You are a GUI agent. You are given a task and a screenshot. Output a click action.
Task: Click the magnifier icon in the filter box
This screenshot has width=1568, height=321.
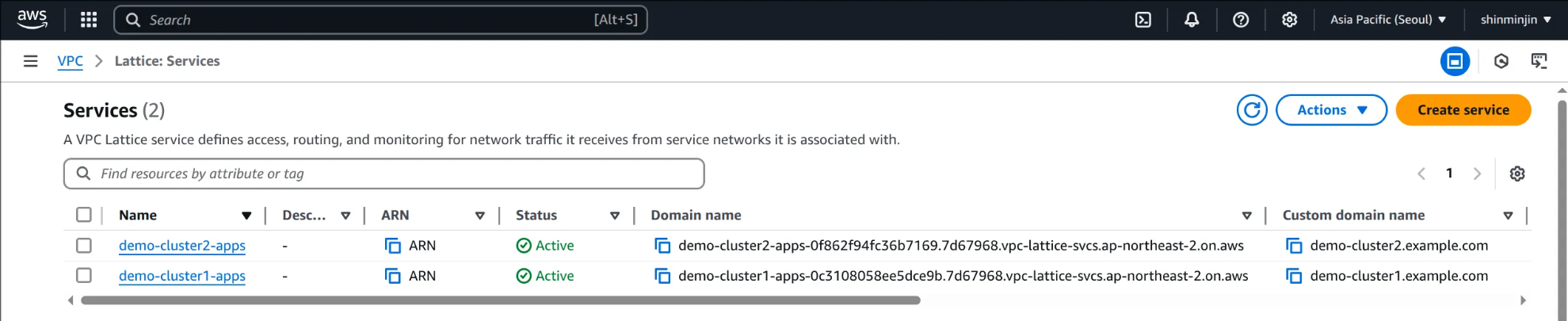(x=83, y=173)
